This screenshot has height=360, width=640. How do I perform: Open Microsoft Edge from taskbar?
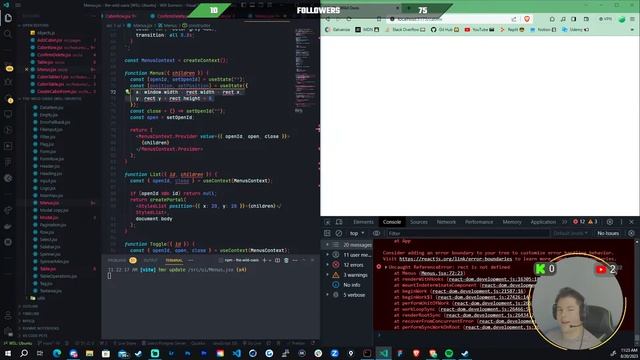coord(57,353)
